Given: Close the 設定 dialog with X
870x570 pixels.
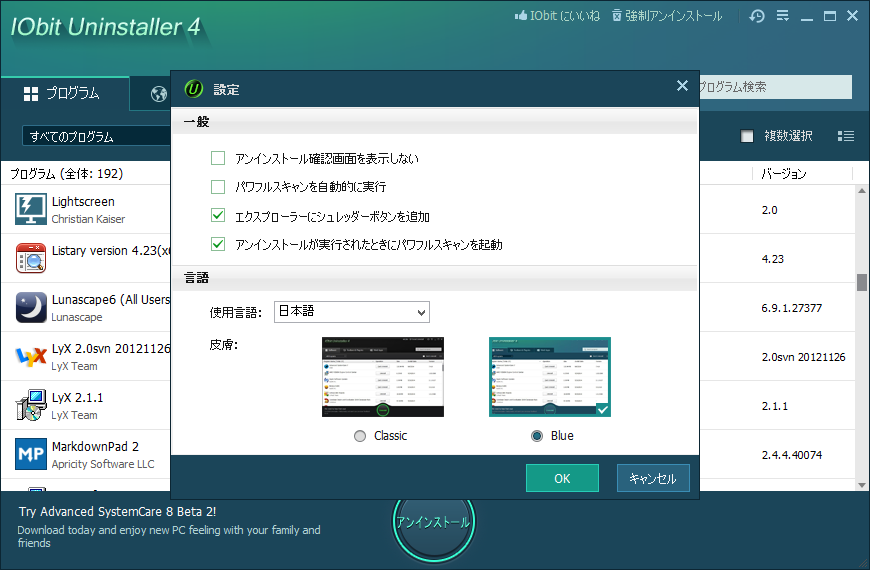Looking at the screenshot, I should coord(682,85).
